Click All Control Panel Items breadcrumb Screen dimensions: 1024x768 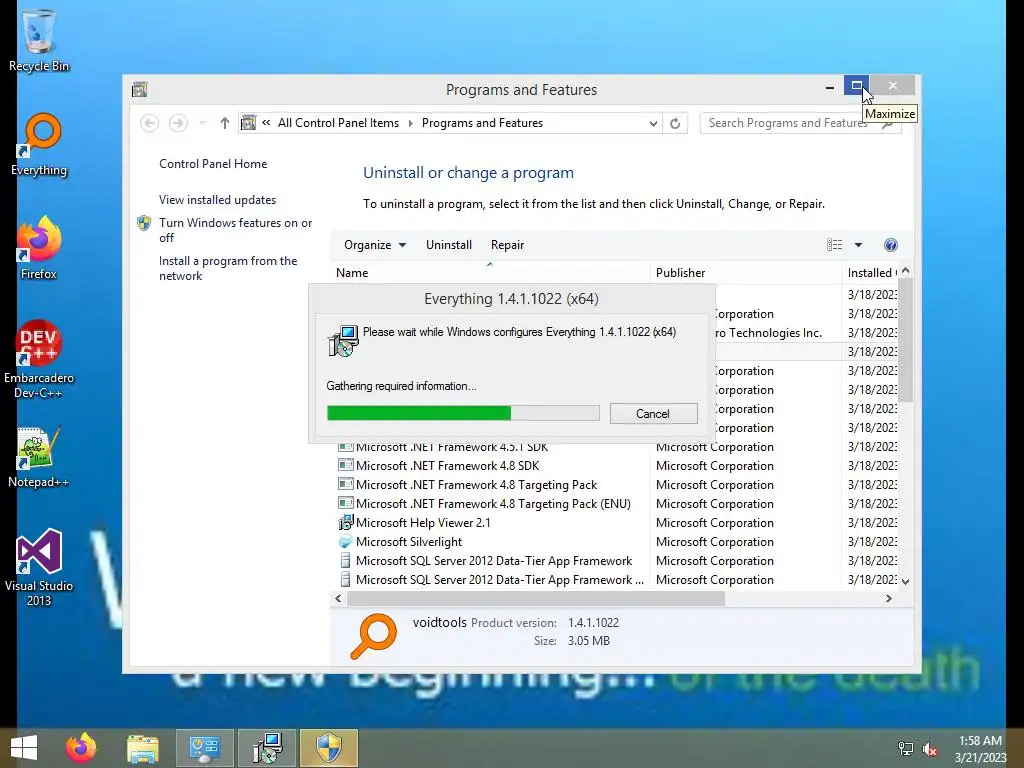click(x=338, y=123)
